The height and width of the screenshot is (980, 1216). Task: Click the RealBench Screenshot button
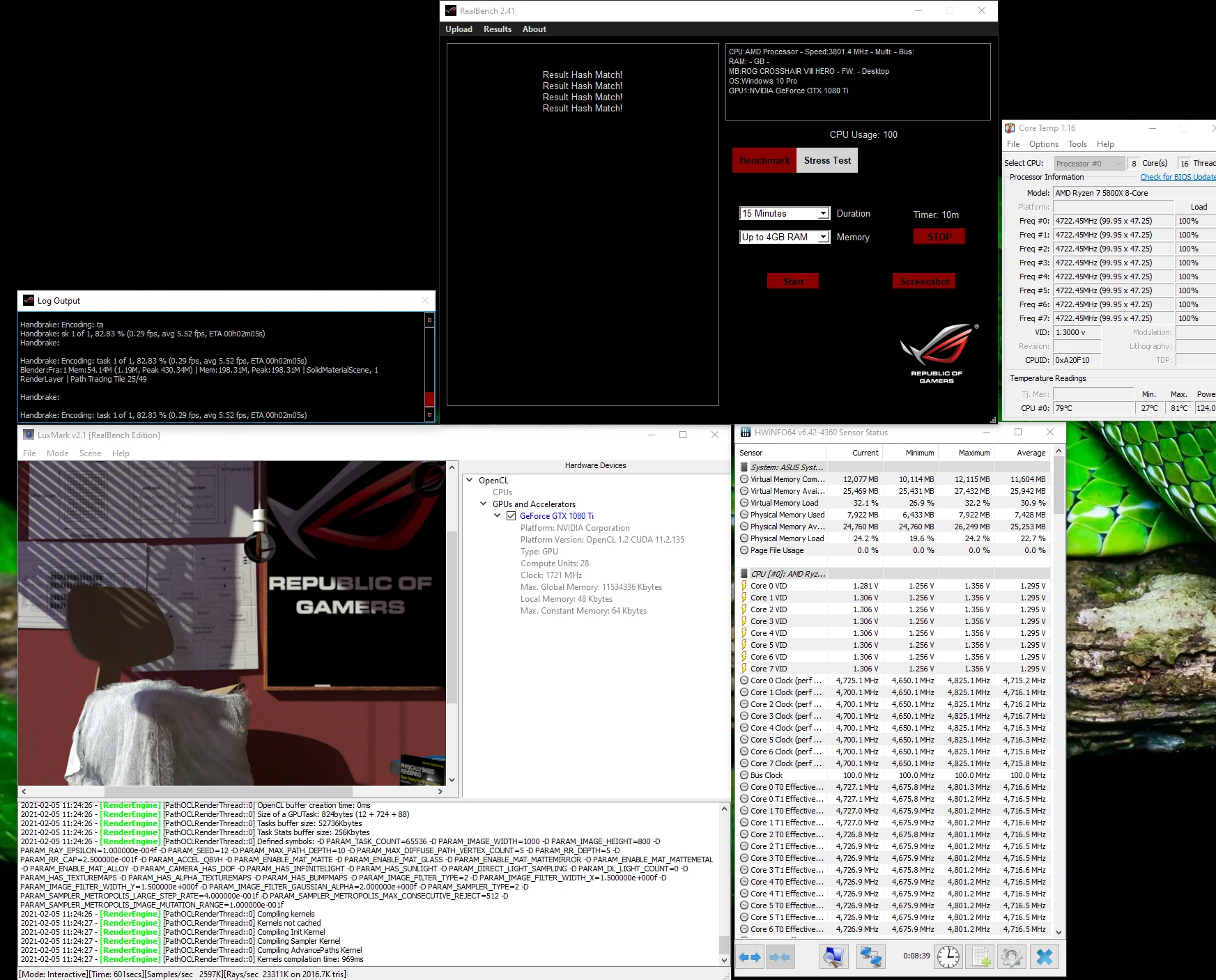click(x=924, y=281)
